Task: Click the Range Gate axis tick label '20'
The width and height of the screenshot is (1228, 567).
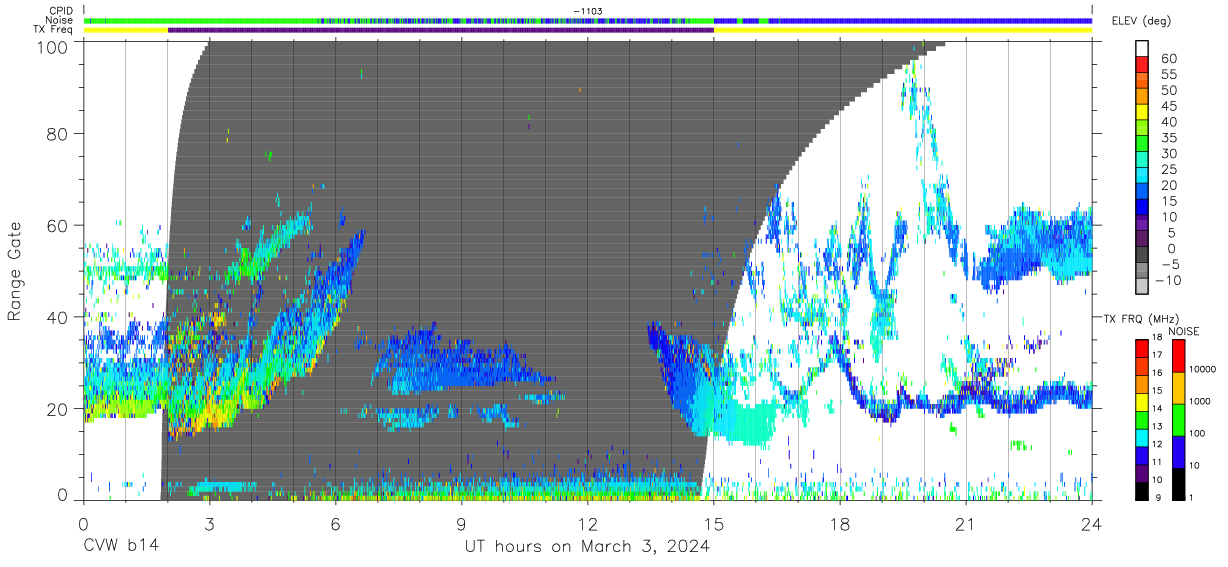Action: click(x=57, y=409)
